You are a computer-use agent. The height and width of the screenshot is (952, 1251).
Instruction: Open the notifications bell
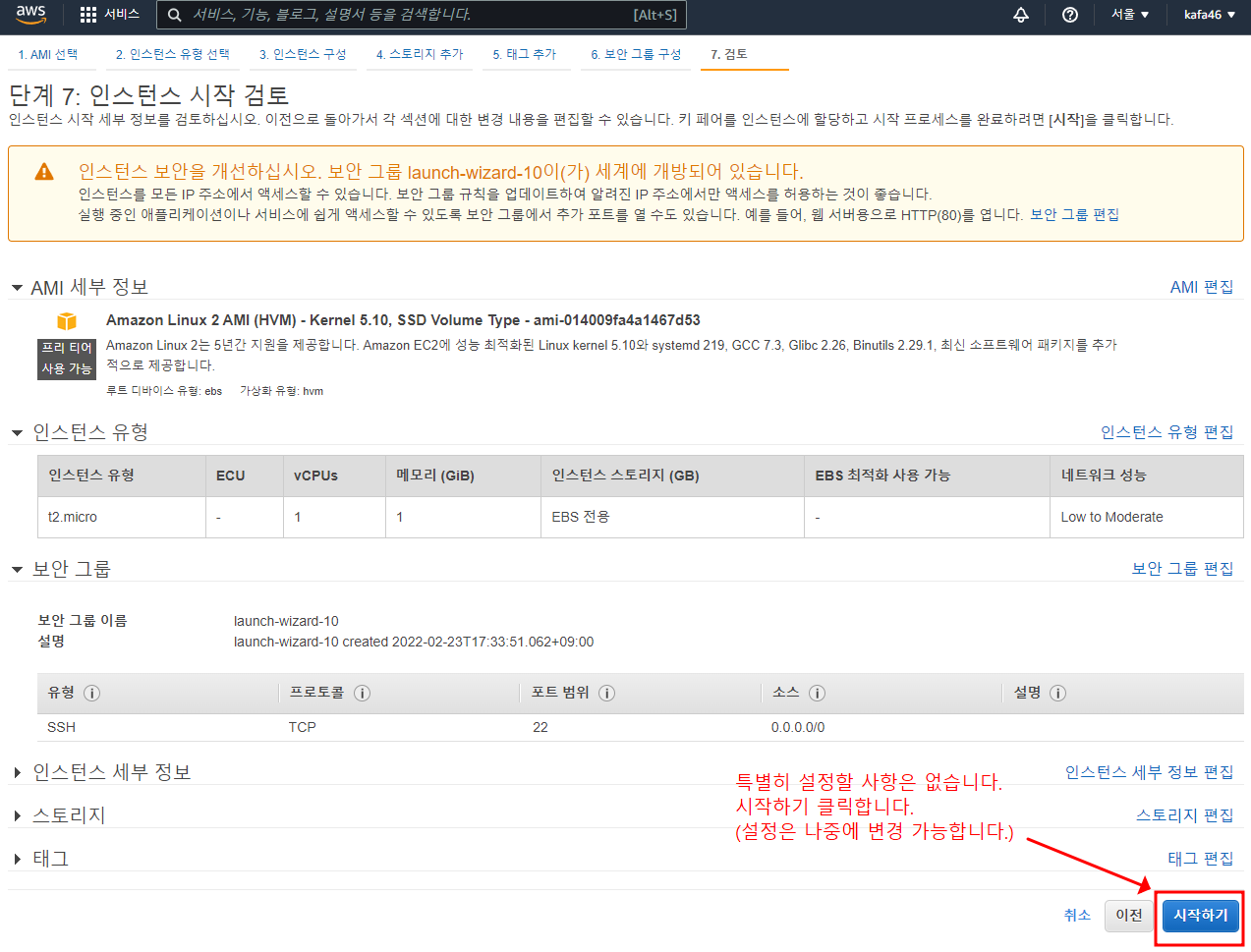pyautogui.click(x=1021, y=15)
